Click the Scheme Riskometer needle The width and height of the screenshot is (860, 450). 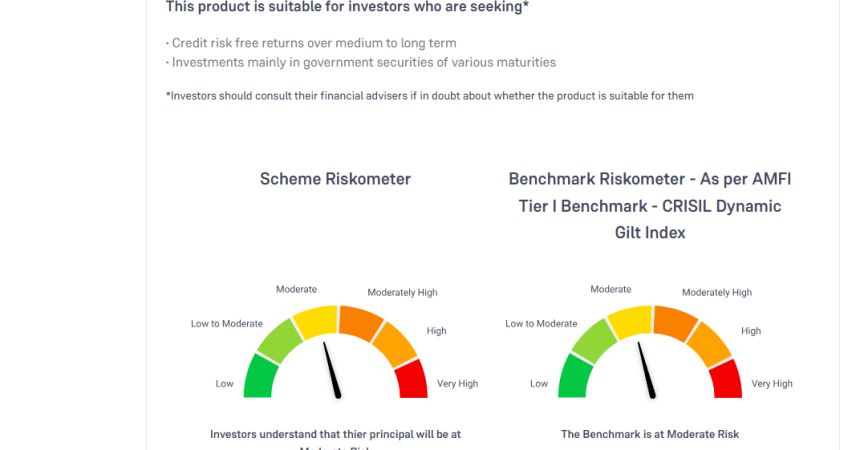click(332, 372)
